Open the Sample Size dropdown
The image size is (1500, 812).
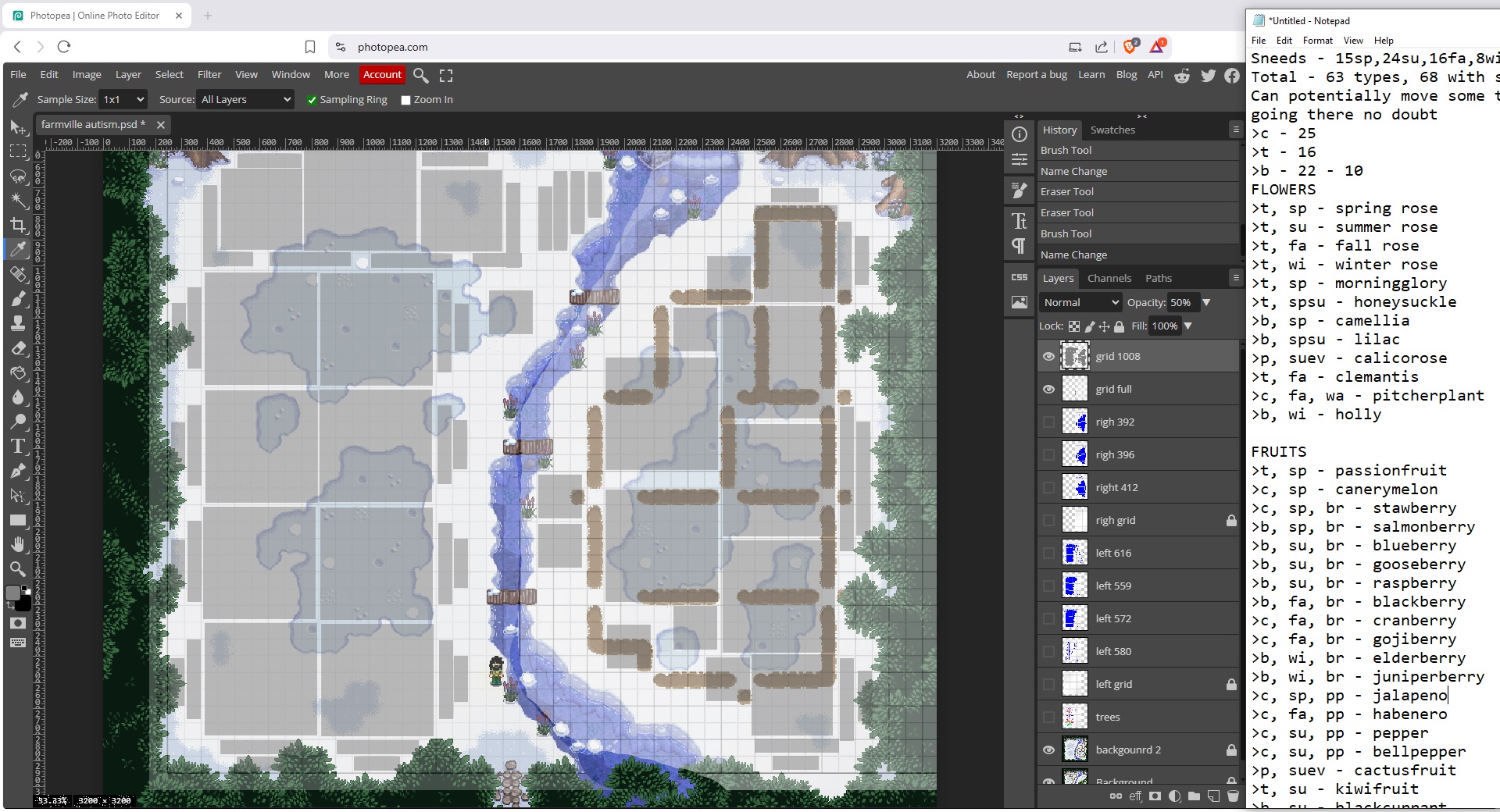click(123, 99)
